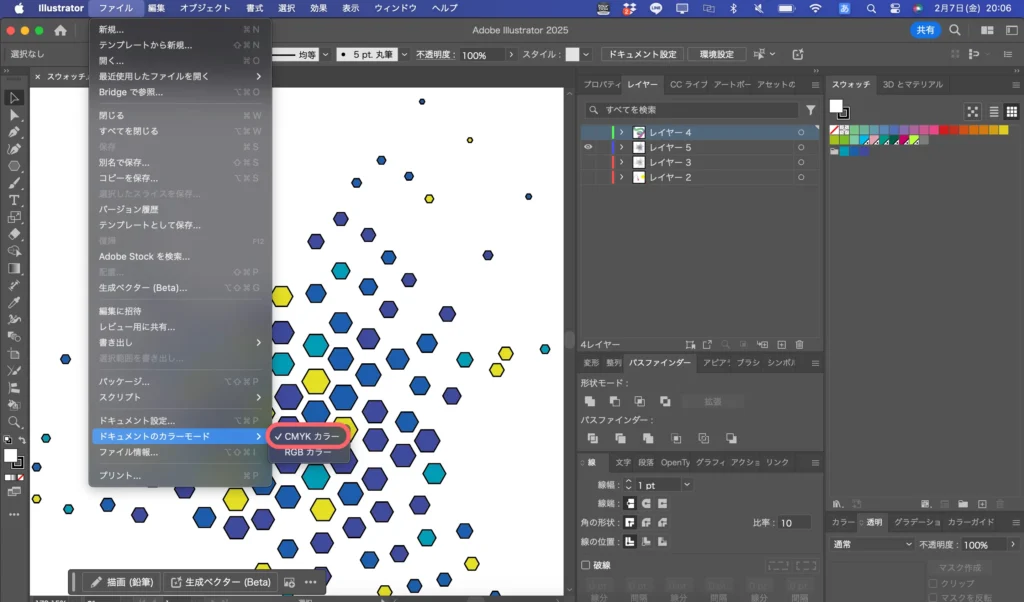This screenshot has width=1024, height=602.
Task: Click the delete layer trash icon
Action: click(x=799, y=344)
